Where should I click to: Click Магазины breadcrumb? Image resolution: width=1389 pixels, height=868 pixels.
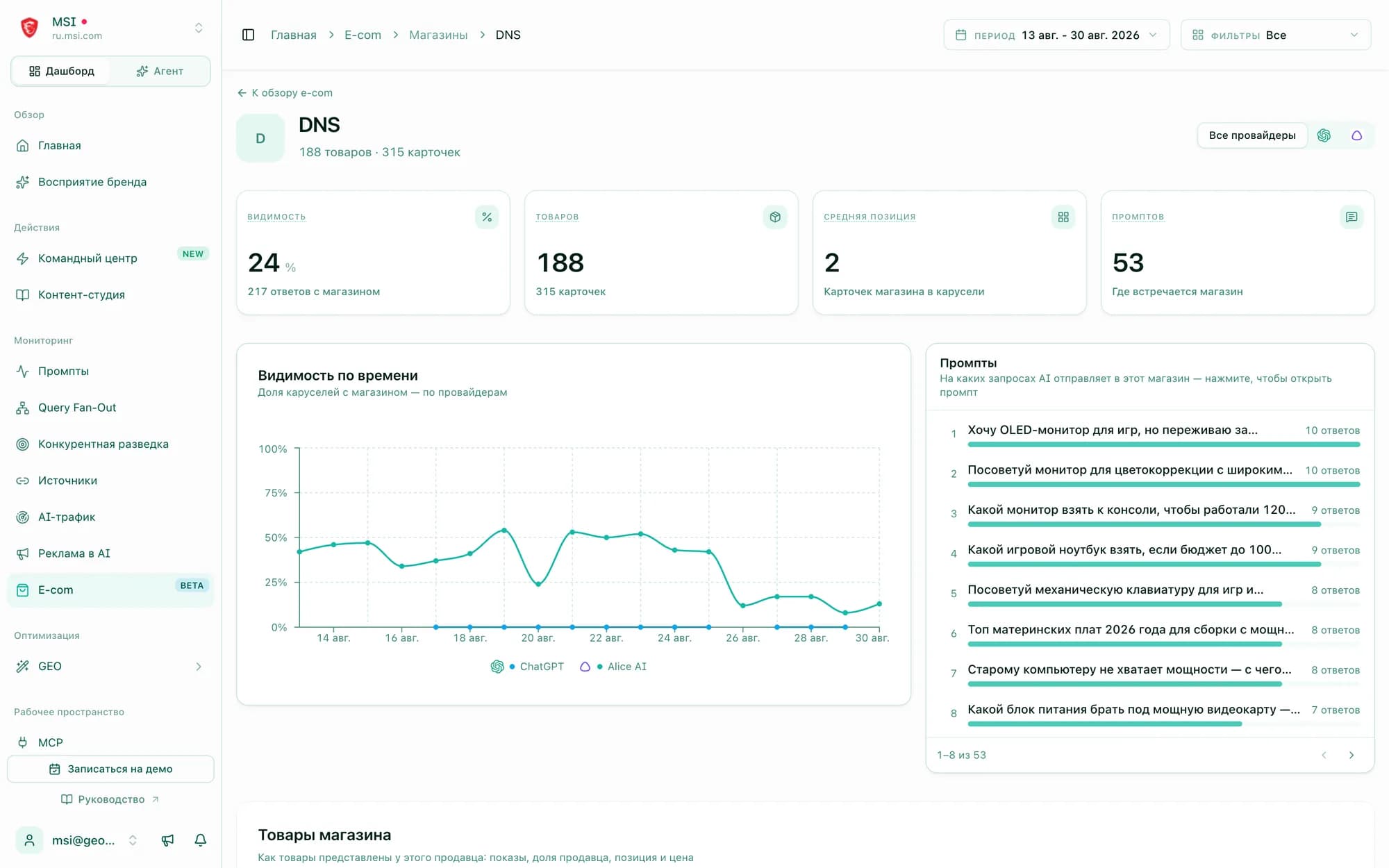(438, 35)
